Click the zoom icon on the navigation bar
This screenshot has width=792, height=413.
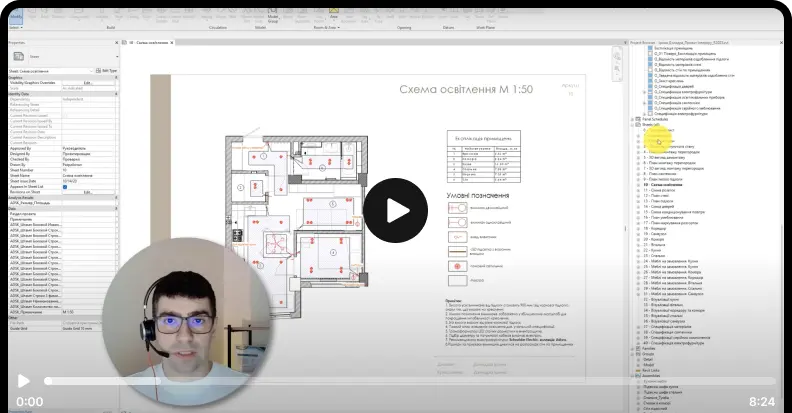pos(617,68)
